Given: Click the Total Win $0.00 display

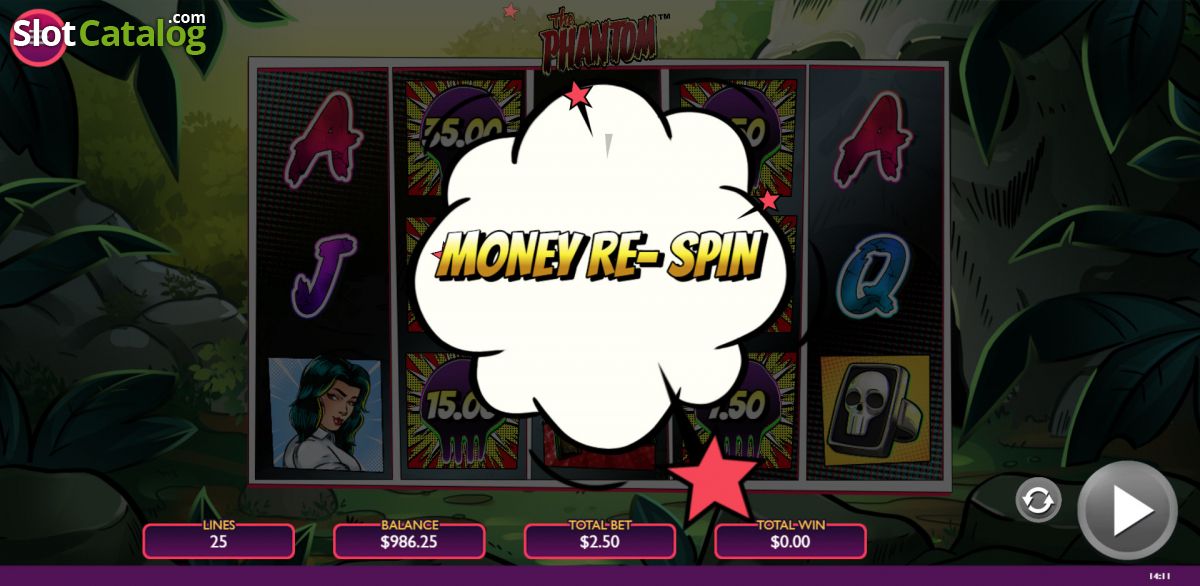Looking at the screenshot, I should (x=790, y=541).
